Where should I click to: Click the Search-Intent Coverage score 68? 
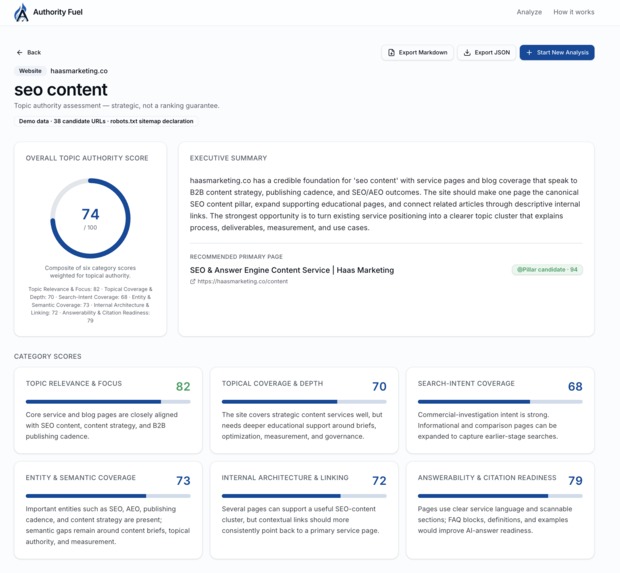575,386
